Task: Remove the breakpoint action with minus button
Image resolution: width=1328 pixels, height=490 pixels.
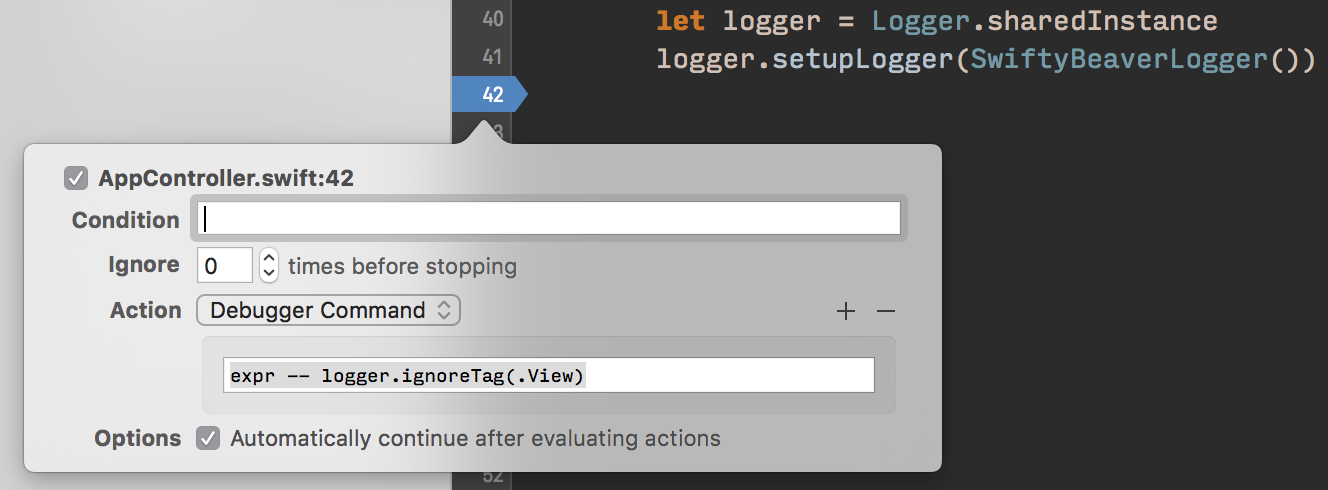Action: [x=885, y=311]
